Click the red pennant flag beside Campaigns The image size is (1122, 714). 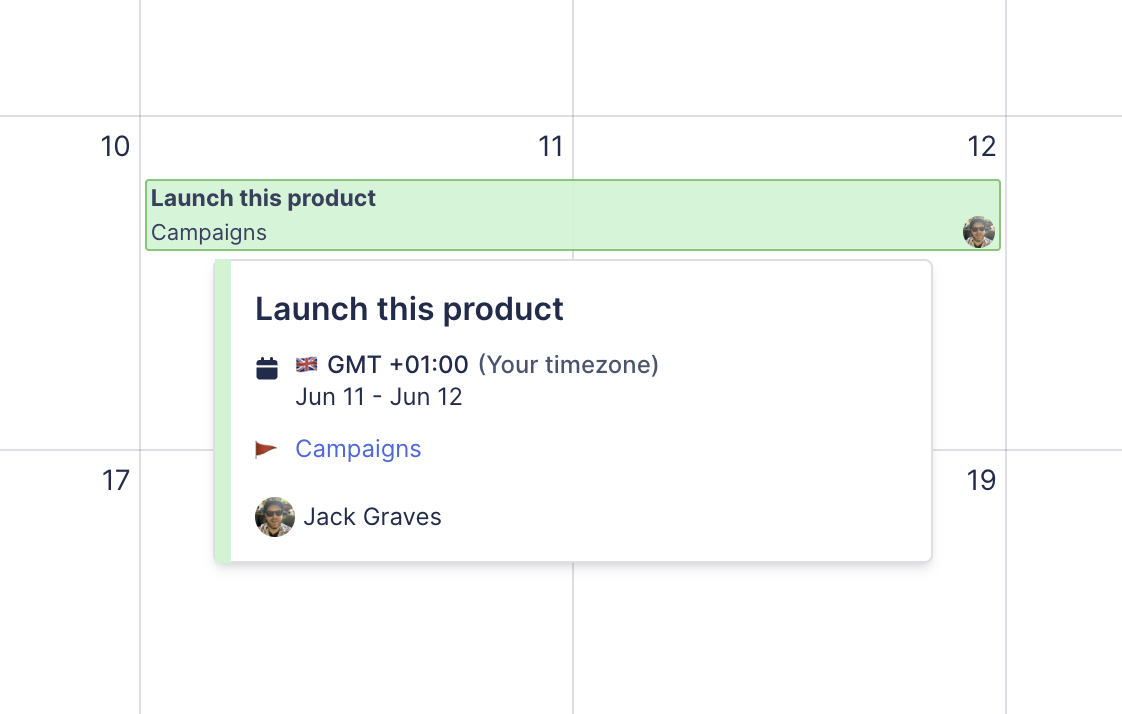(266, 450)
